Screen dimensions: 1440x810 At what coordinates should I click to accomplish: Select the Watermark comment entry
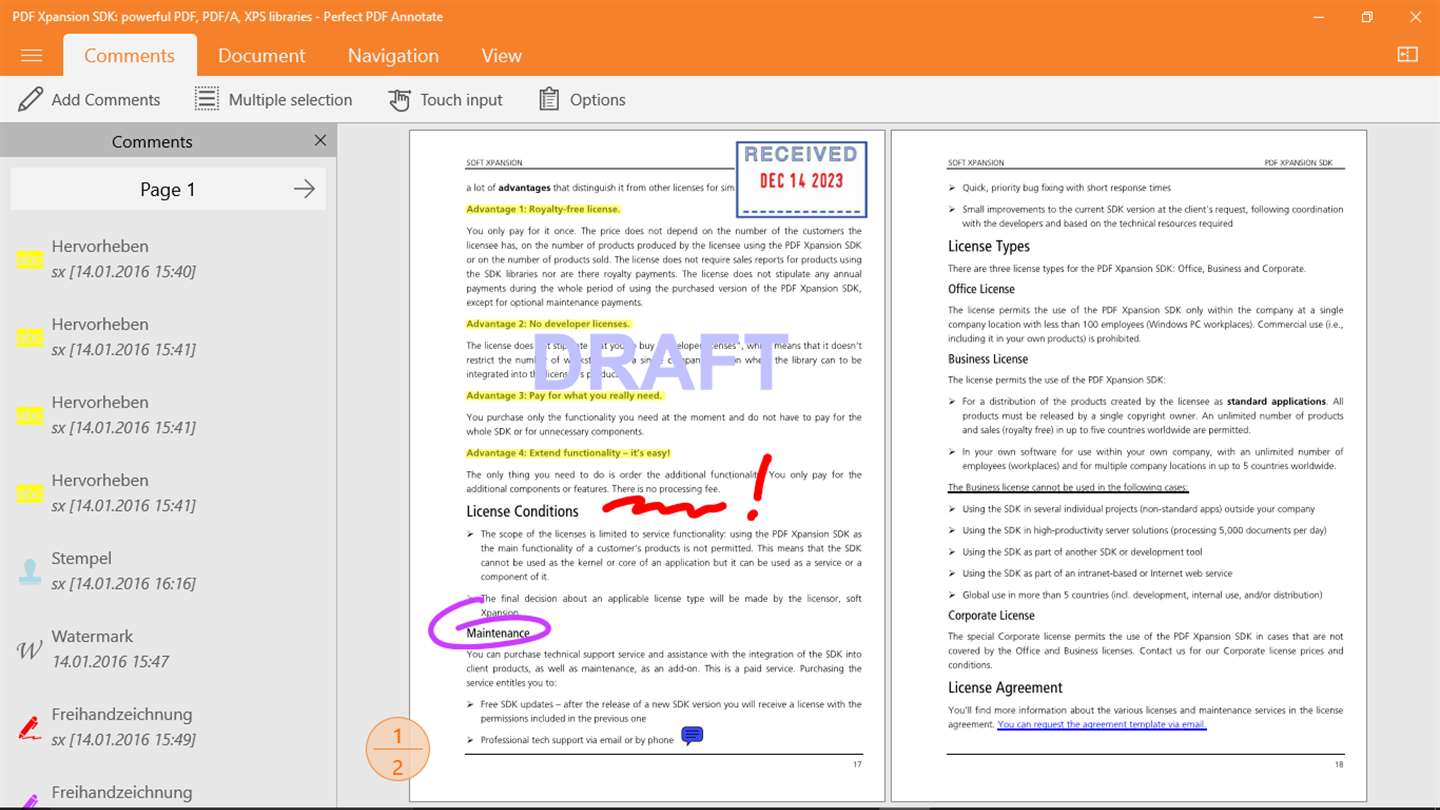[168, 648]
